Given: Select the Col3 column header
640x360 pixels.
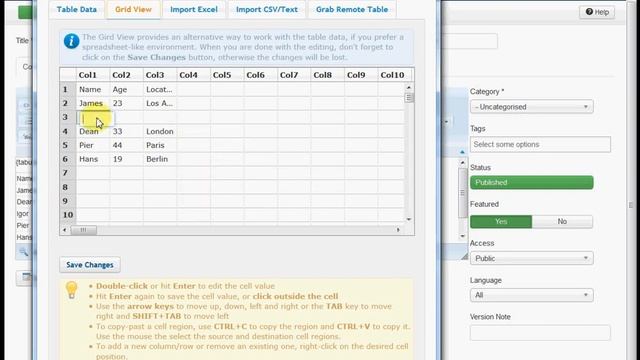Looking at the screenshot, I should click(x=160, y=75).
